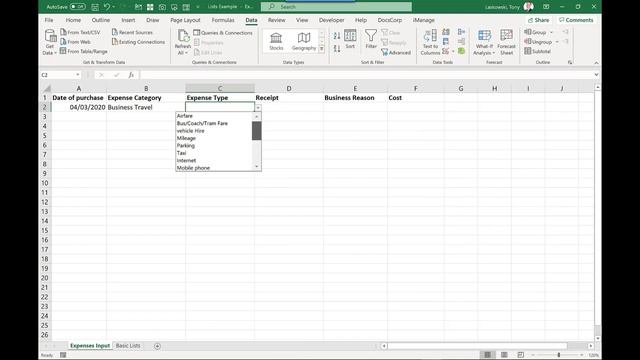The height and width of the screenshot is (360, 640).
Task: Toggle the Filter funnel
Action: (x=371, y=40)
